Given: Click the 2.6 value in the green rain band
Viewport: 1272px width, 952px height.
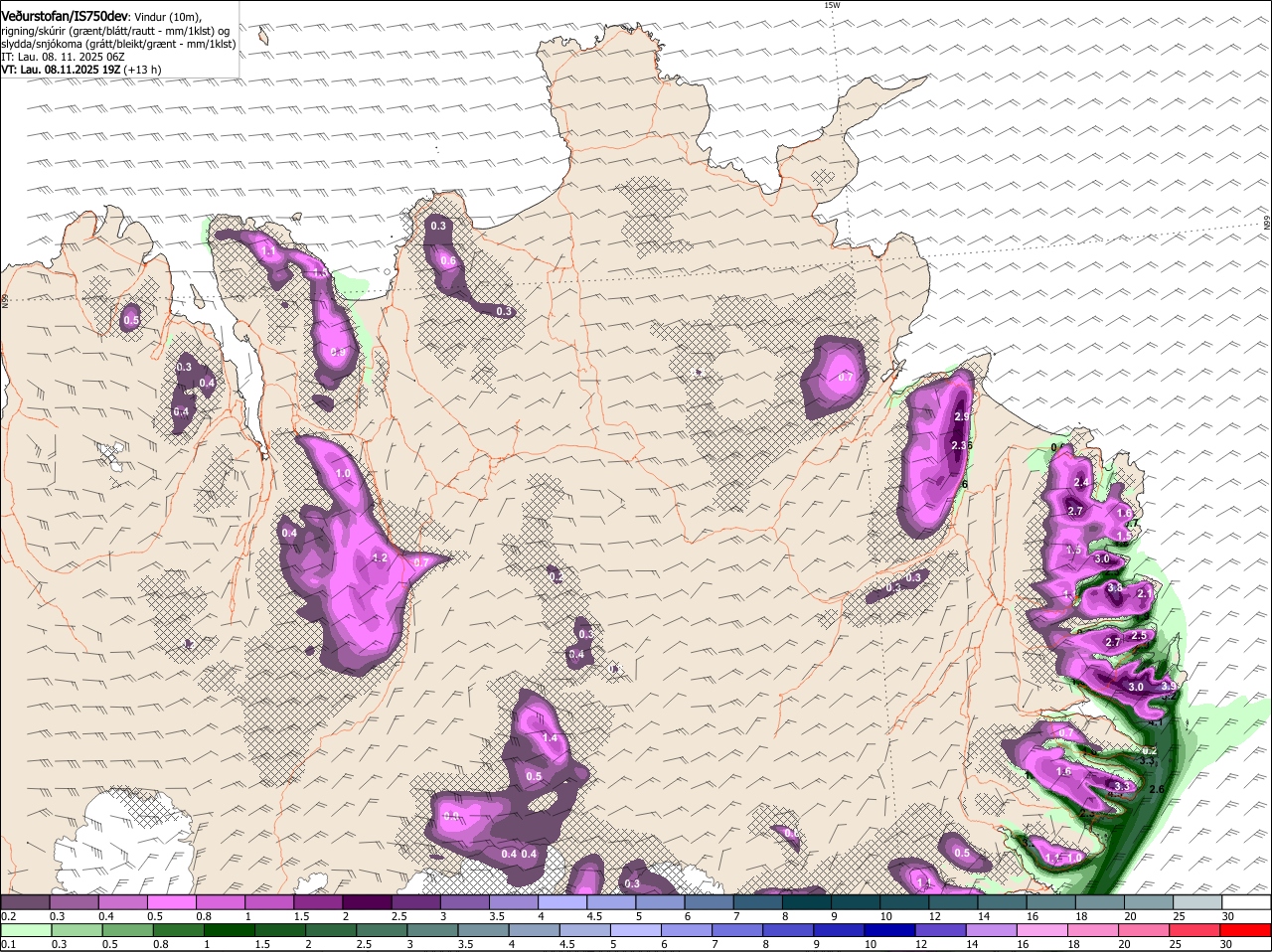Looking at the screenshot, I should 1156,789.
